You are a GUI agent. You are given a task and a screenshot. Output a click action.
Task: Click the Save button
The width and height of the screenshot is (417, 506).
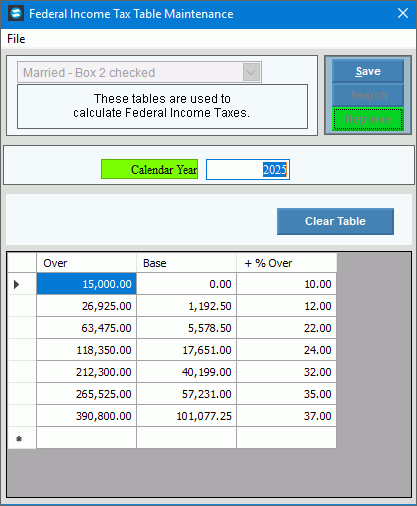368,71
